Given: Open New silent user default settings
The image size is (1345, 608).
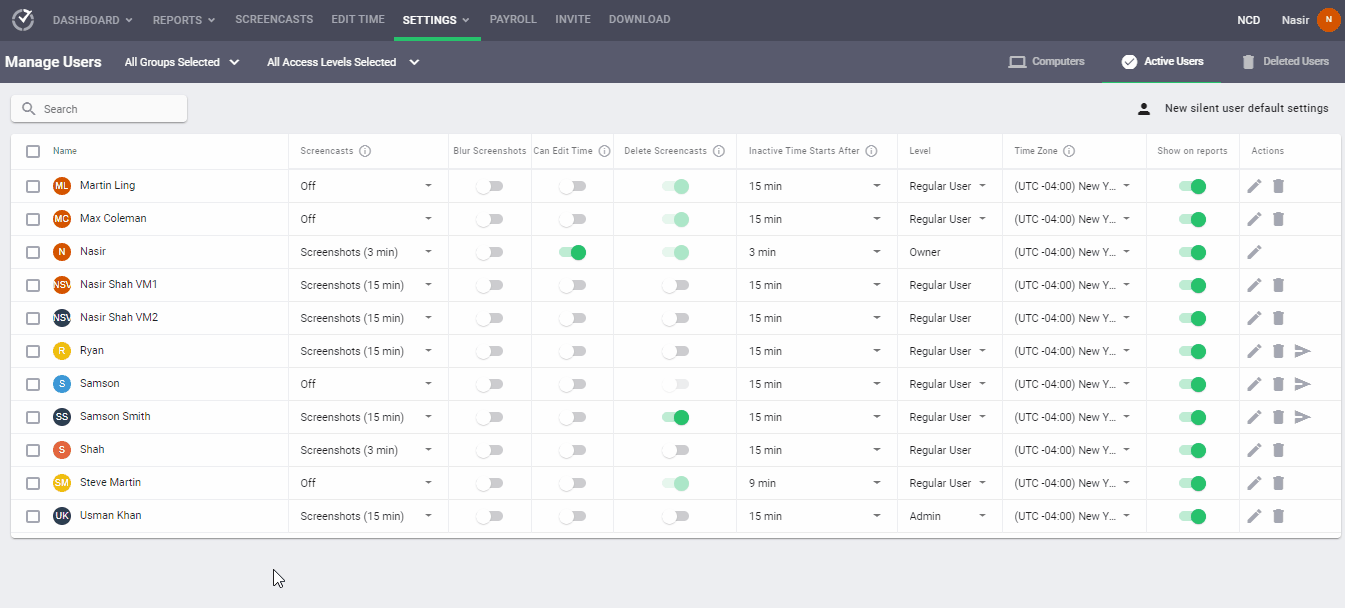Looking at the screenshot, I should click(1246, 107).
